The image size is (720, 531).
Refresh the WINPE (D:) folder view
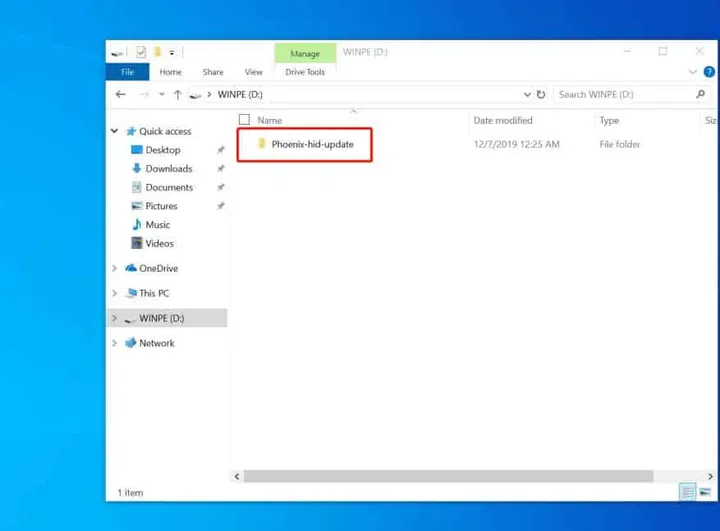541,95
